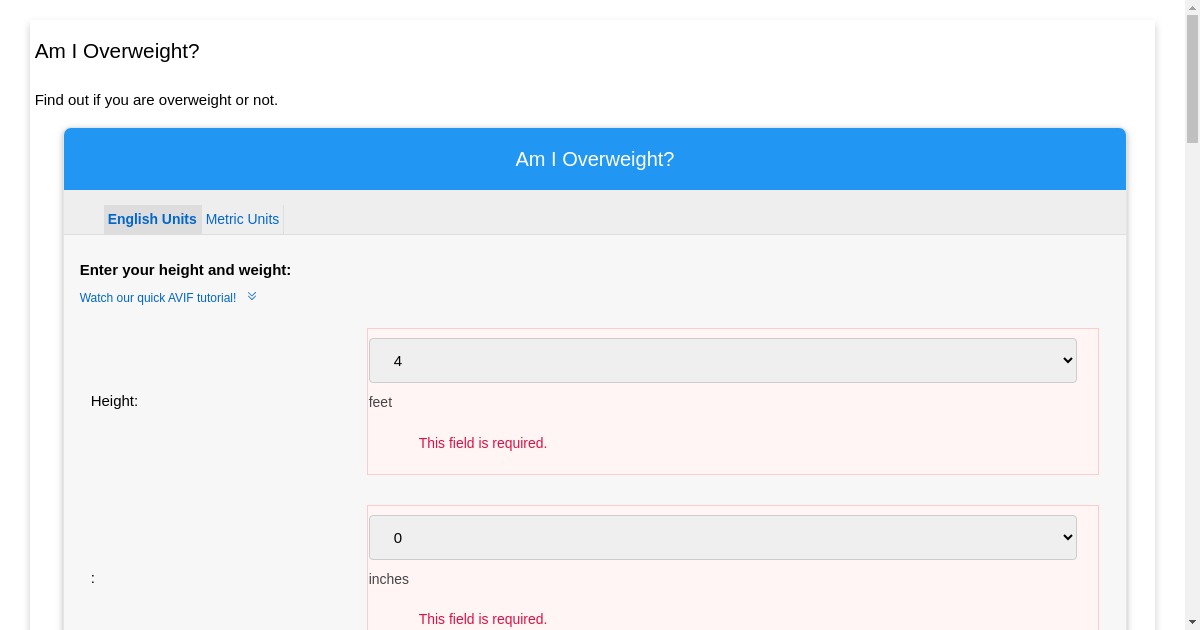Open the height feet dropdown showing 4
Screen dimensions: 1200x630
pos(722,361)
